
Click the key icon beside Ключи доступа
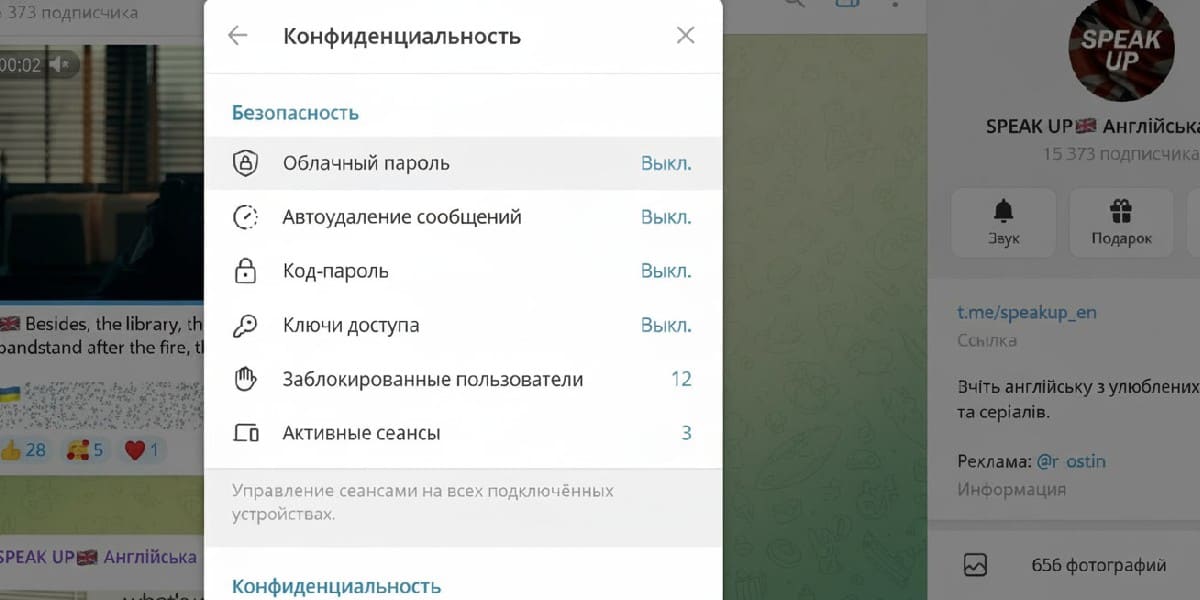point(245,325)
